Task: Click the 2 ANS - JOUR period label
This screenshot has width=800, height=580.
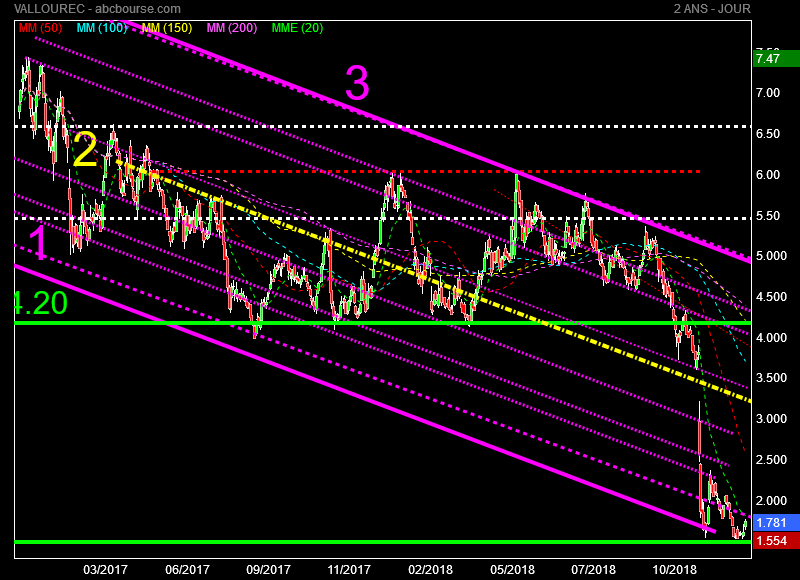Action: click(x=712, y=9)
